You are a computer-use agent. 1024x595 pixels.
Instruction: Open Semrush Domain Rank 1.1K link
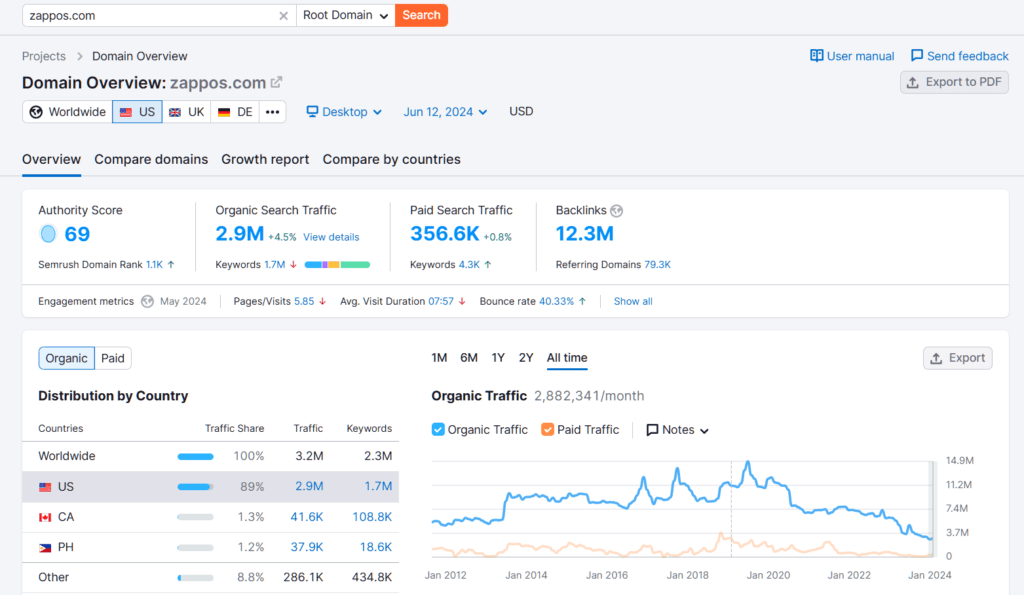pos(155,265)
